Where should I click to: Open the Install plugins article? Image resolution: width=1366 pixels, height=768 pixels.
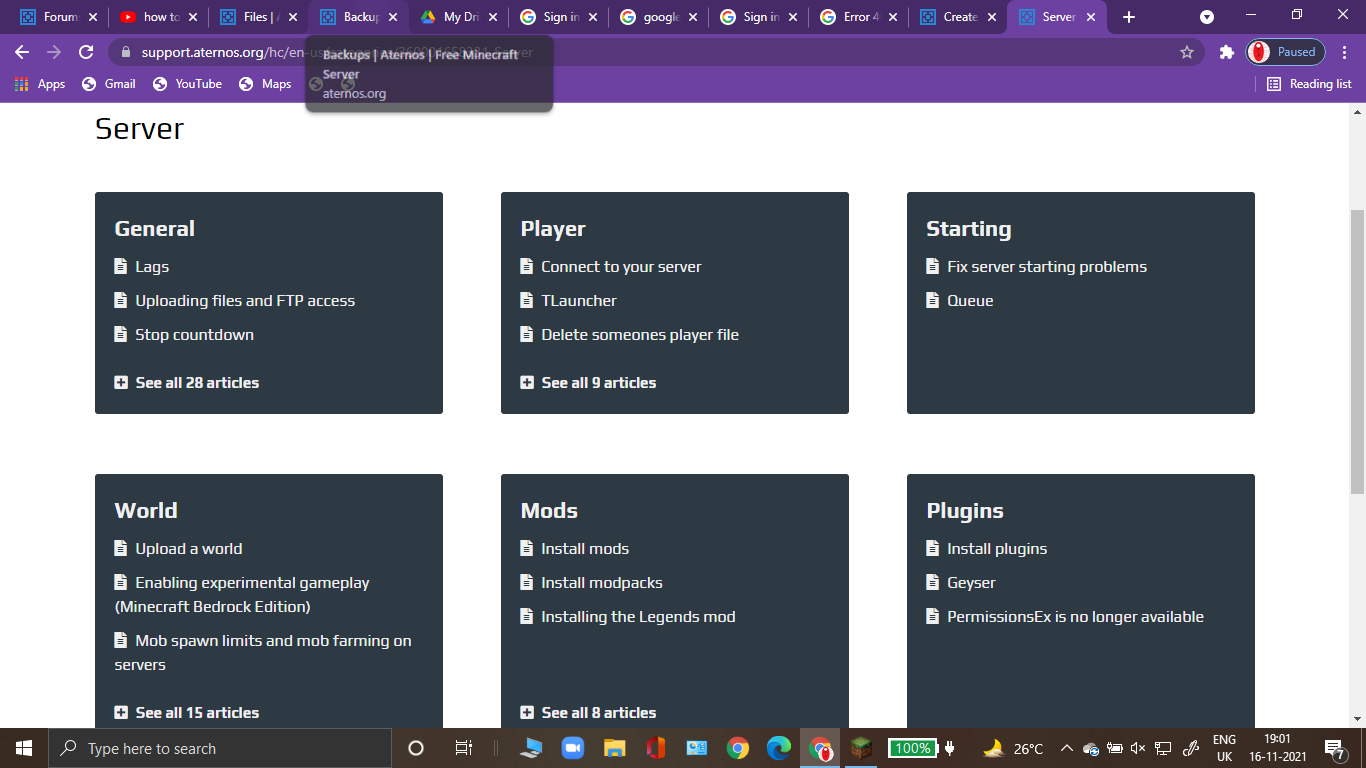click(997, 549)
